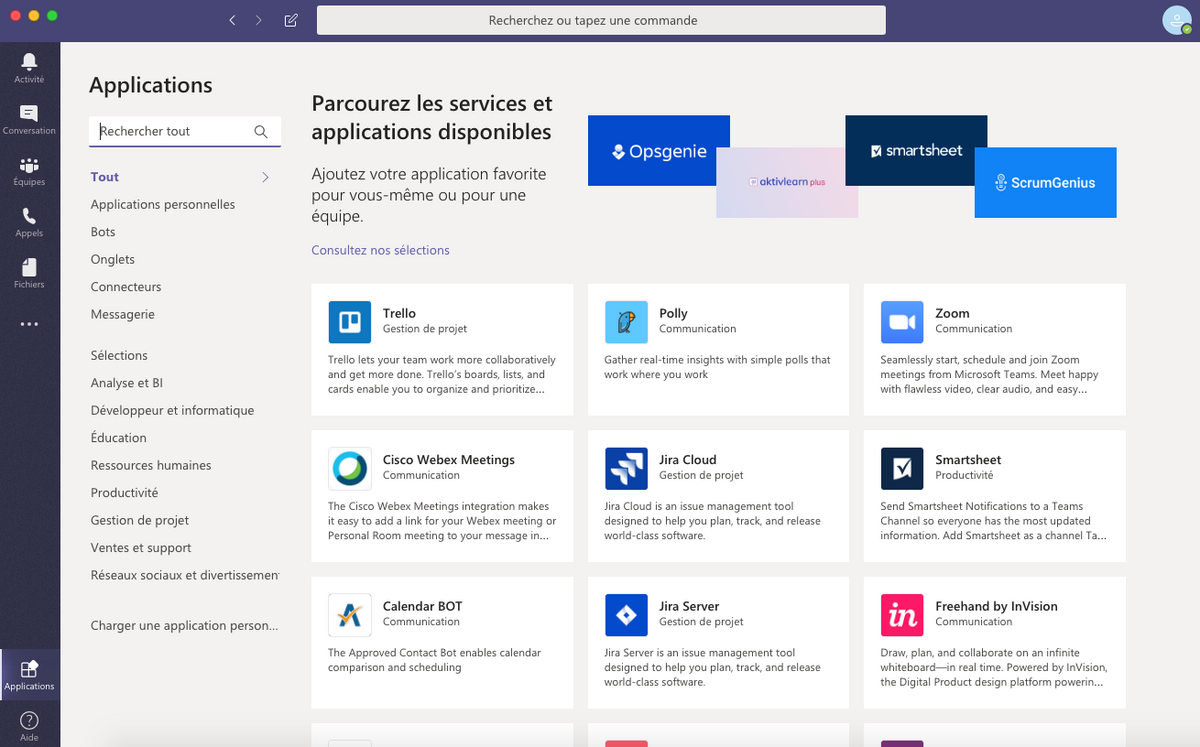
Task: Open the Conversation chat icon
Action: click(29, 114)
